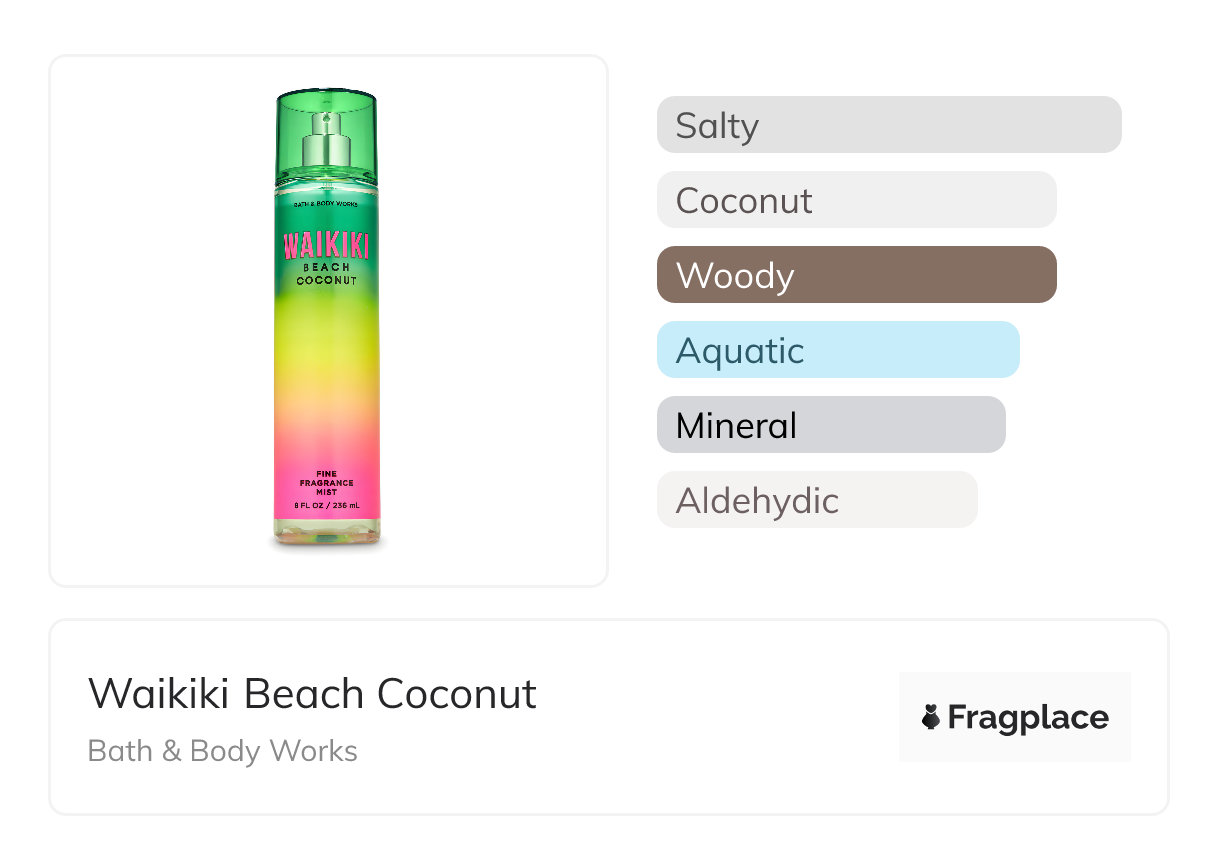The width and height of the screenshot is (1218, 864).
Task: Select the Aldehydic accord bar
Action: tap(816, 500)
